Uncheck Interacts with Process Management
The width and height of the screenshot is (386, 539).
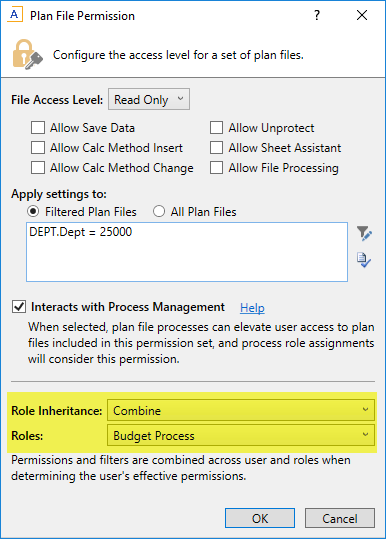pos(19,307)
